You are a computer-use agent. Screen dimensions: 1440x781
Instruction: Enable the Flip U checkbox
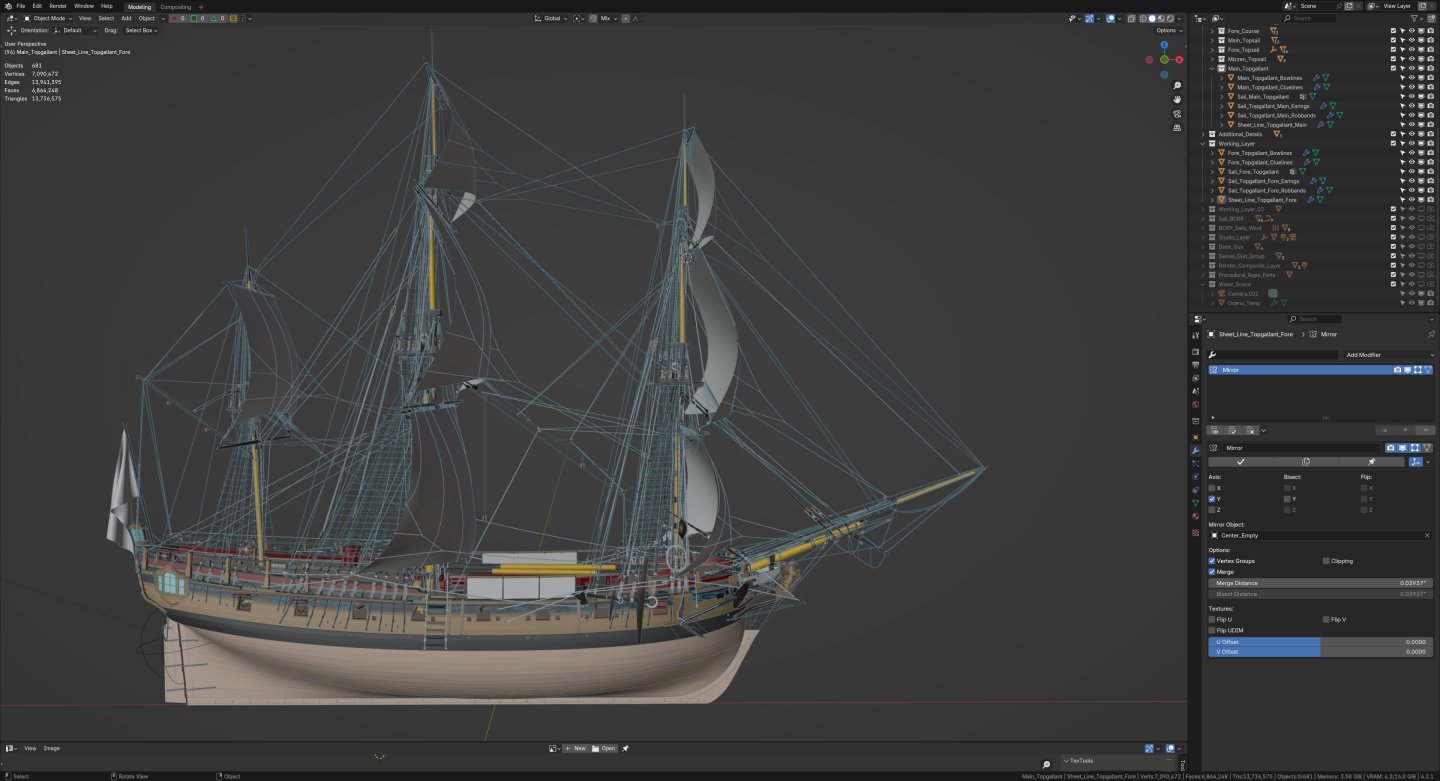point(1212,620)
